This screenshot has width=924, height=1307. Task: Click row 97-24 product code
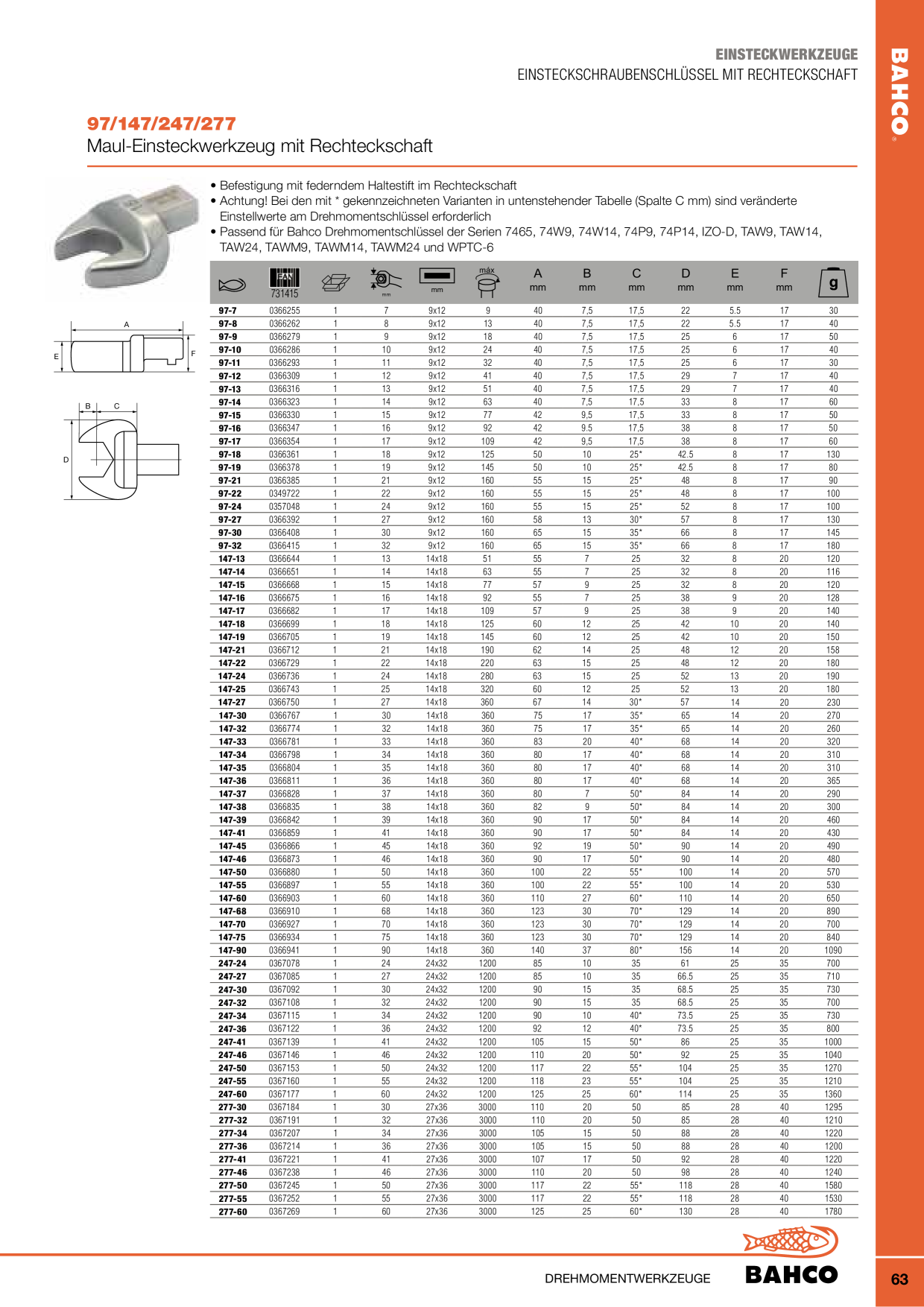230,507
